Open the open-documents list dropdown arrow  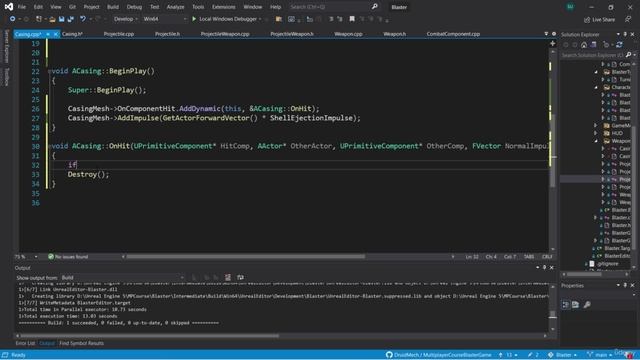click(x=546, y=34)
